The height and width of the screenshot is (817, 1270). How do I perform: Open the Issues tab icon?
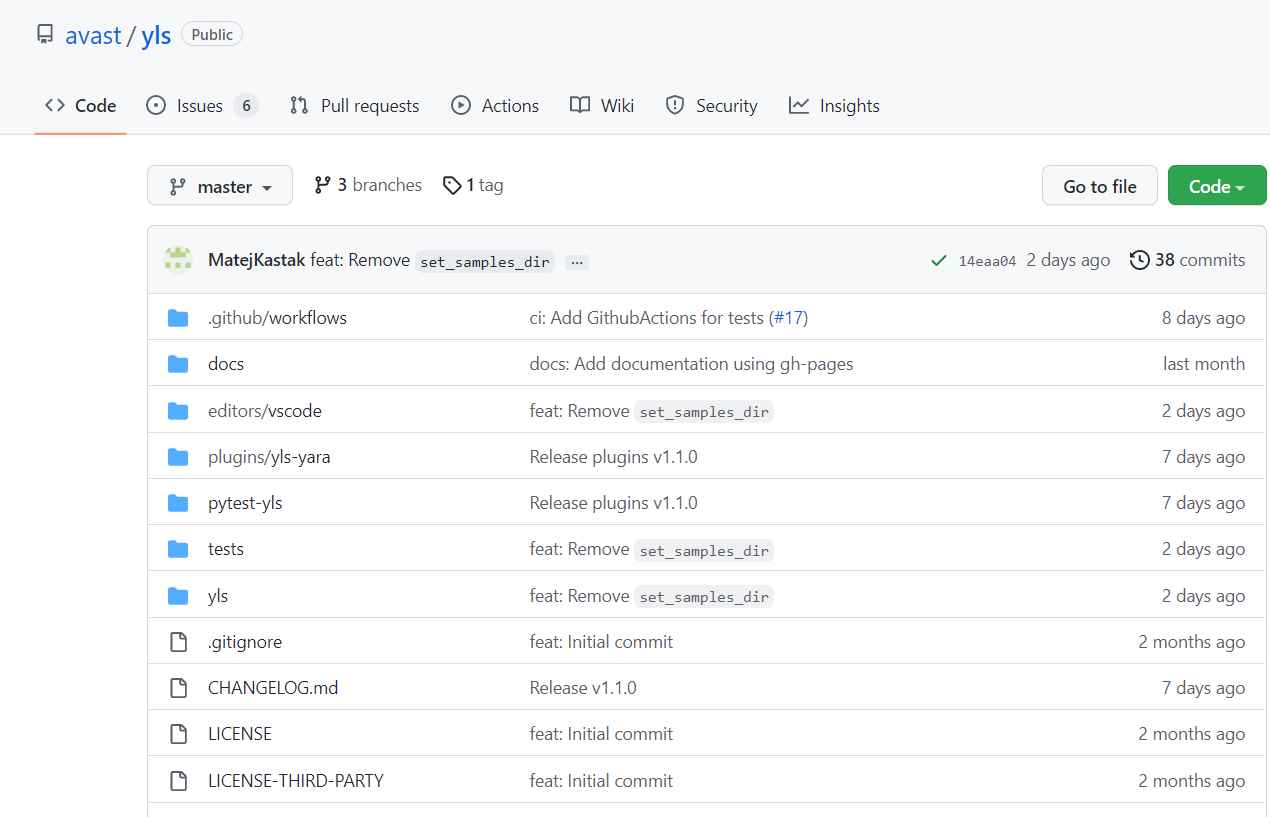tap(156, 105)
